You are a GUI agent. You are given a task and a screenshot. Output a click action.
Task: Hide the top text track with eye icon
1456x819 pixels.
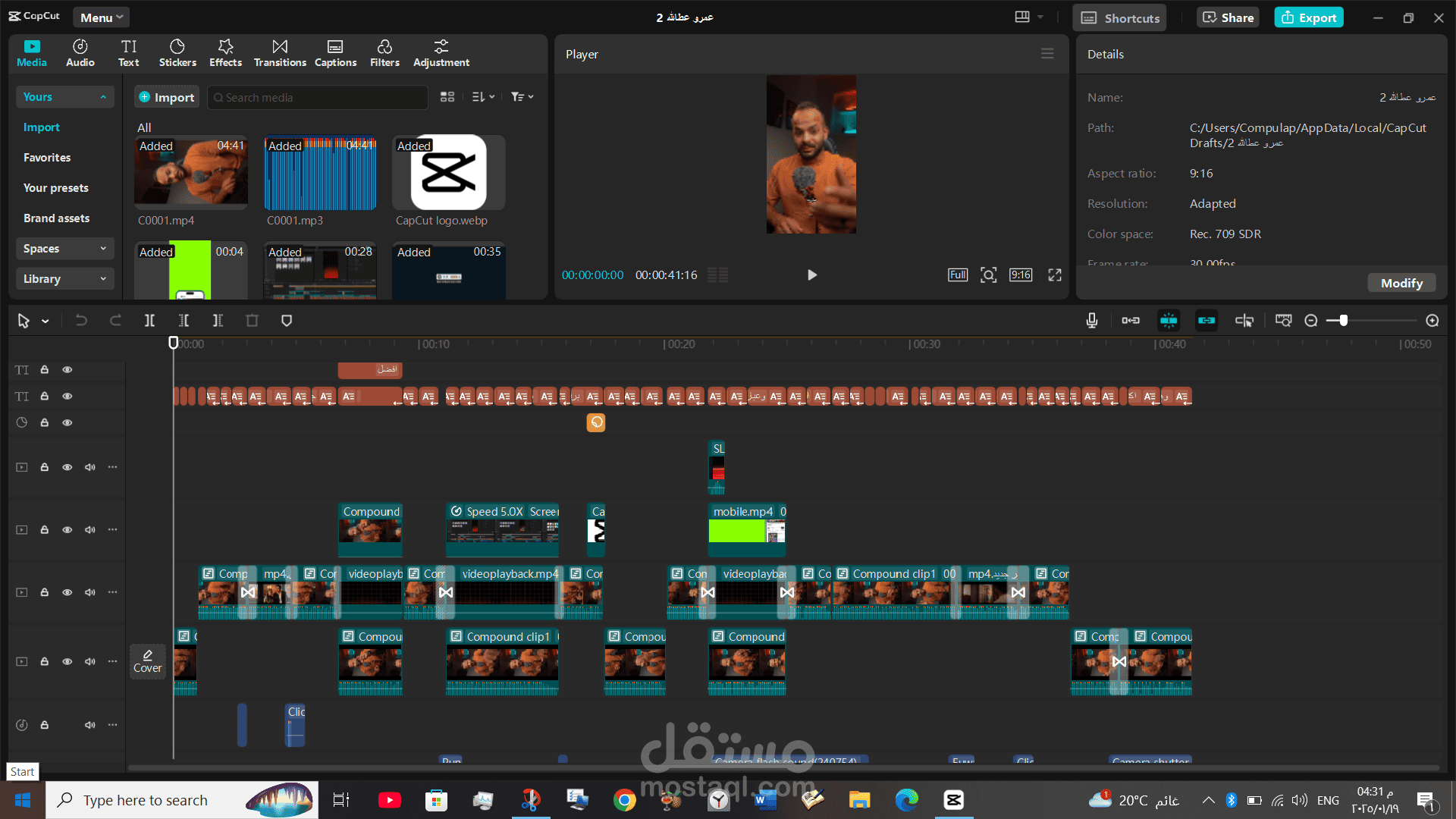67,369
